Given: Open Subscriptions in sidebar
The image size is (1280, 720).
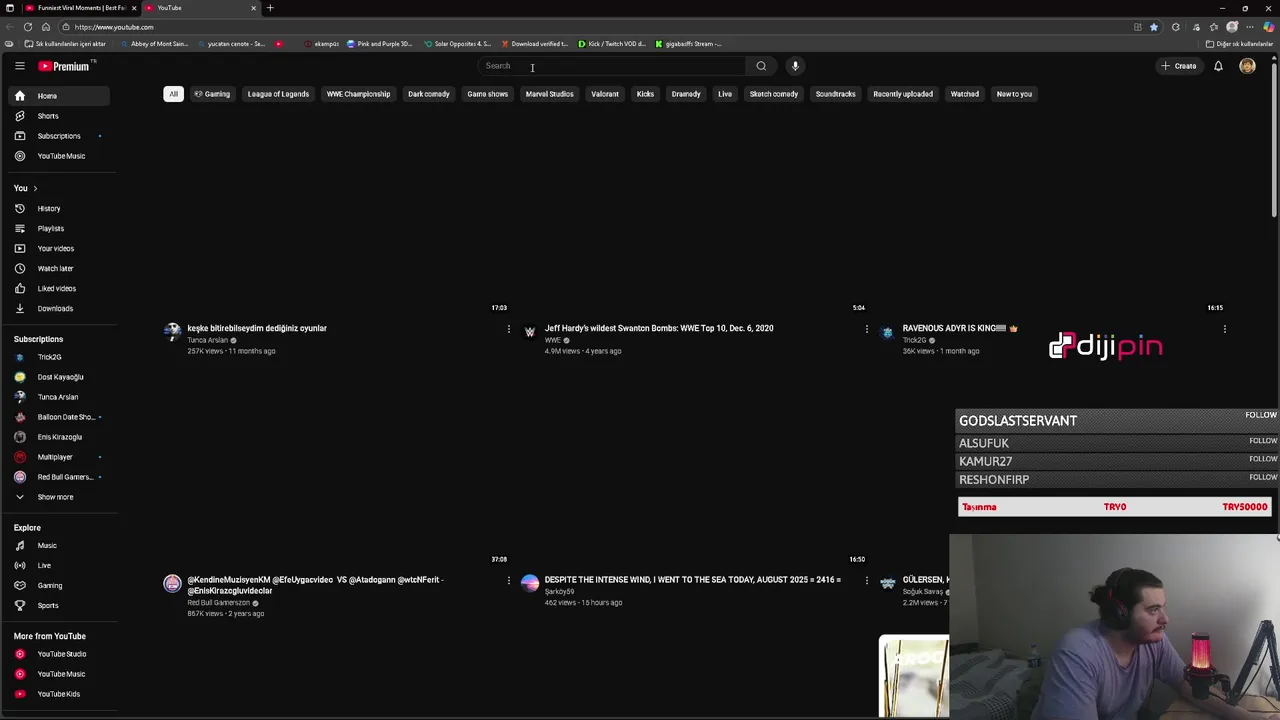Looking at the screenshot, I should click(x=60, y=136).
